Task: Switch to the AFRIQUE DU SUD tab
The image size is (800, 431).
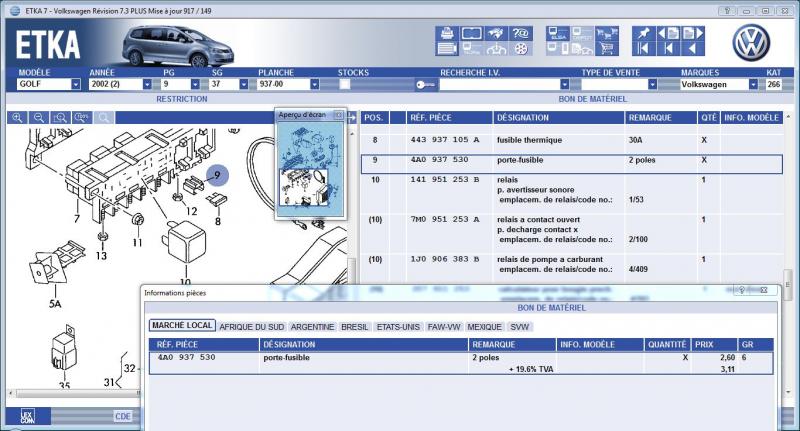Action: [252, 327]
